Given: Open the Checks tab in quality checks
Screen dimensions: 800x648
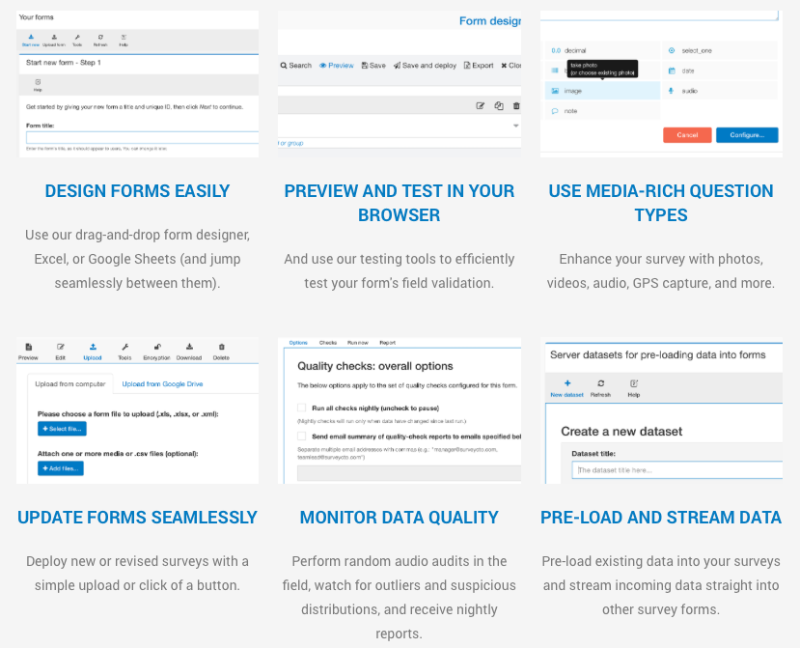Looking at the screenshot, I should point(328,343).
